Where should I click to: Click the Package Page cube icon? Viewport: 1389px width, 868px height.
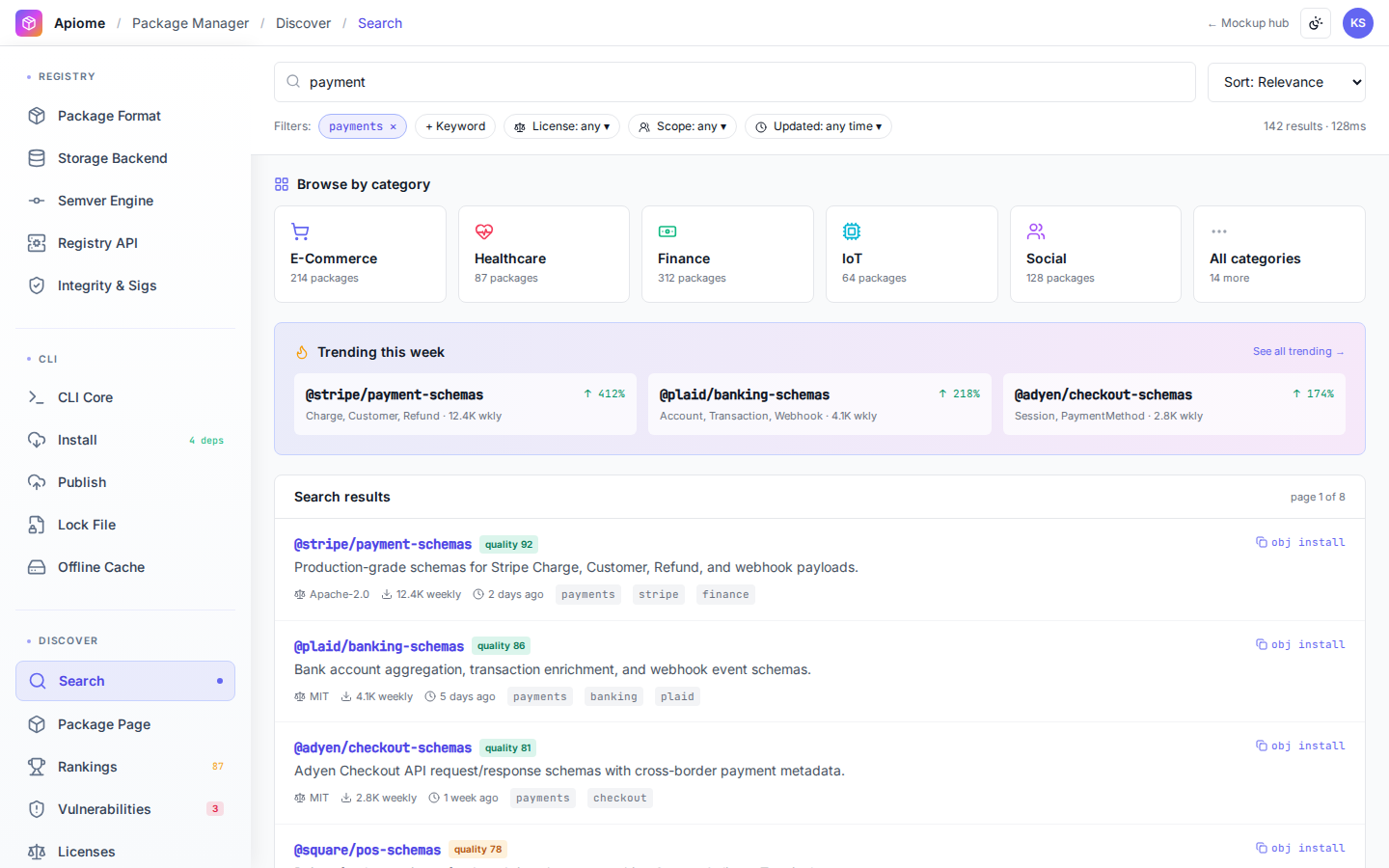coord(37,724)
